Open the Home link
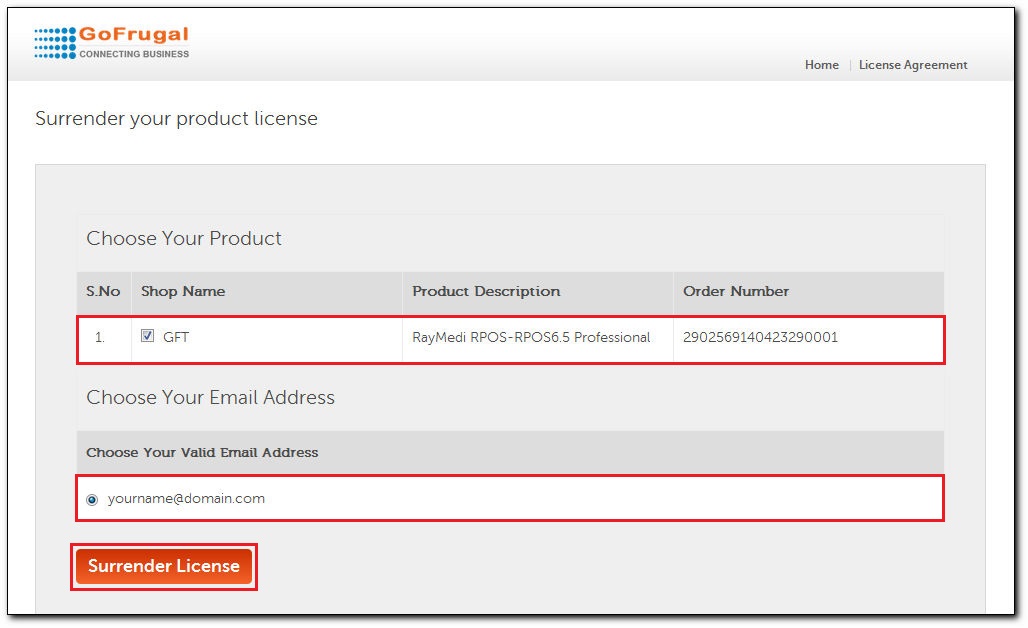The width and height of the screenshot is (1028, 628). [821, 65]
